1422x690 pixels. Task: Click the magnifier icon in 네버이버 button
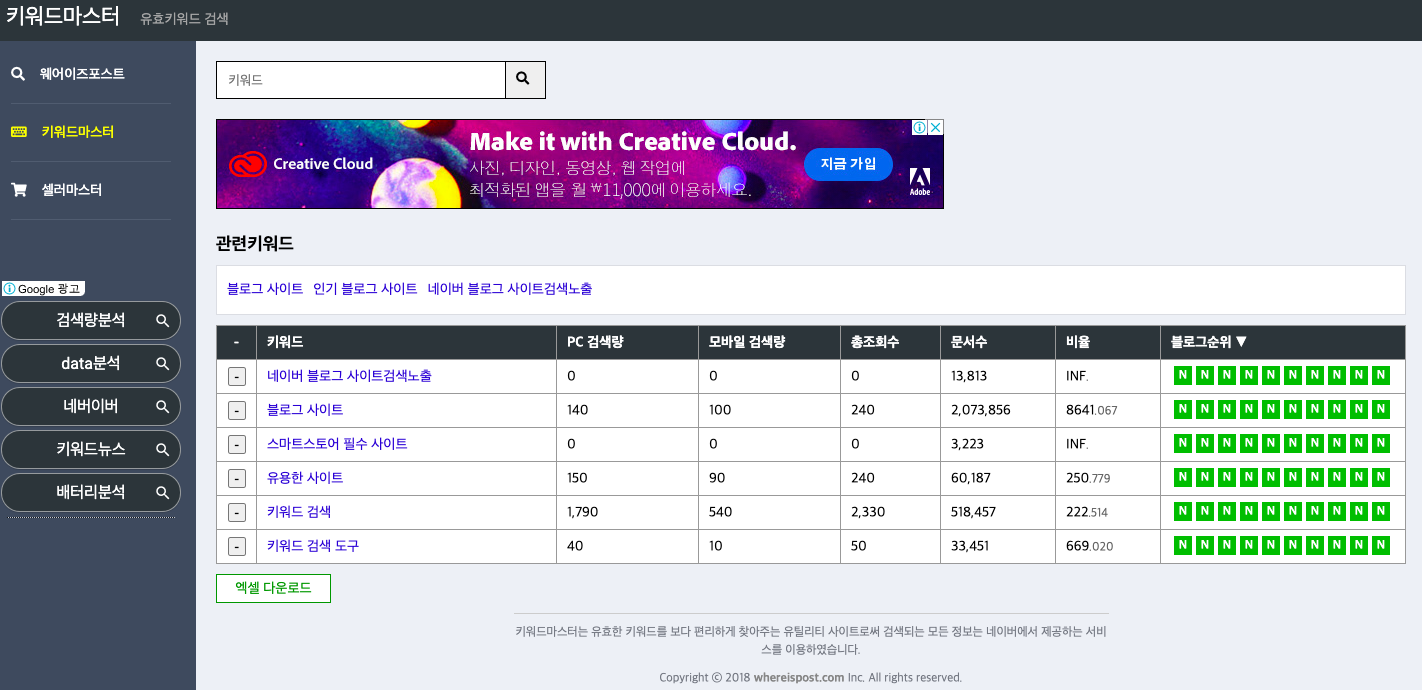click(162, 406)
